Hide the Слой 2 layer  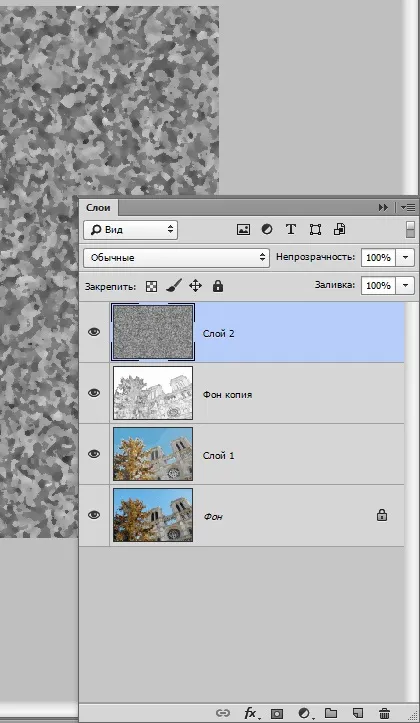[94, 332]
